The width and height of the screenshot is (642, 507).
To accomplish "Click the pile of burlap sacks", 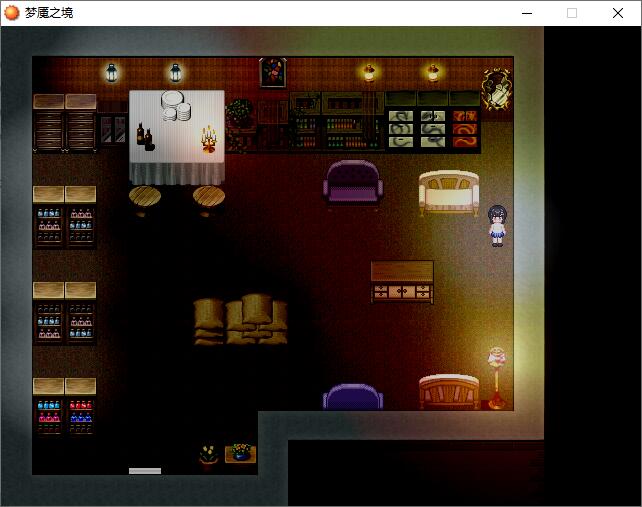I will (x=240, y=319).
